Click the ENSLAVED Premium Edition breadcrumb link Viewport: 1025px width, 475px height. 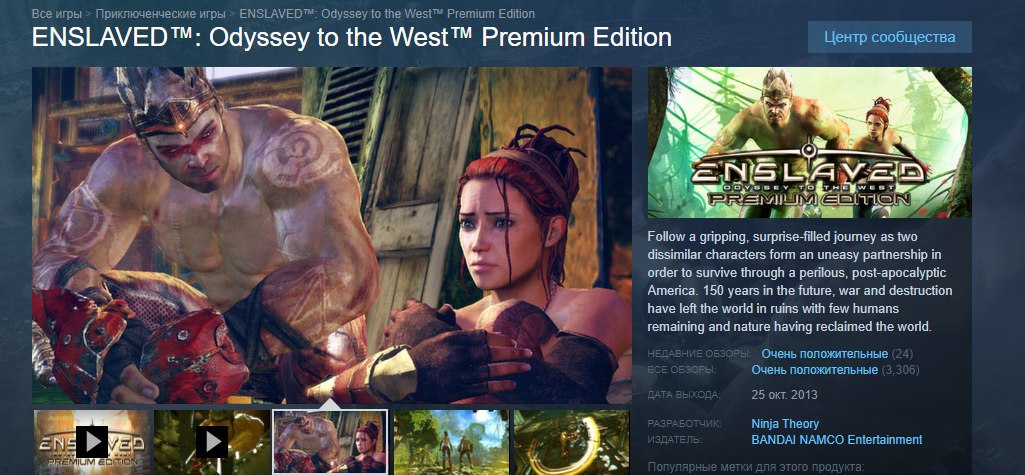click(387, 14)
